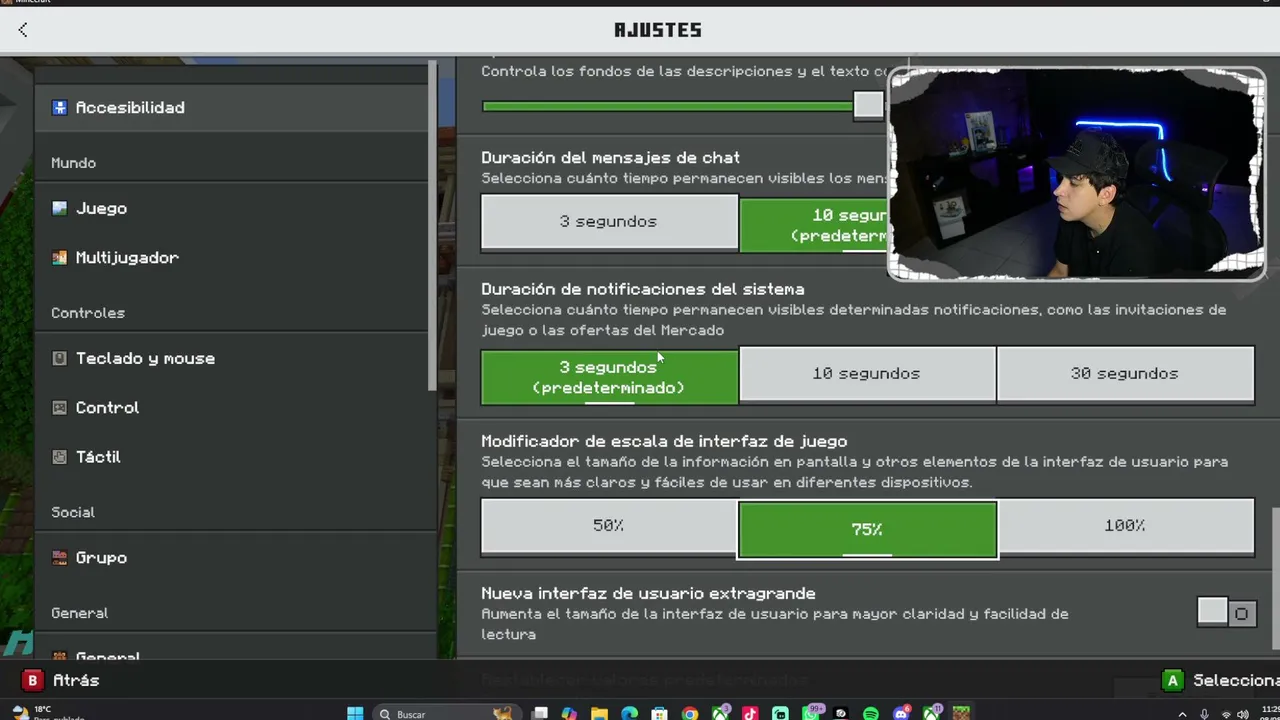Click the Accesibilidad icon in sidebar
1280x720 pixels.
59,108
